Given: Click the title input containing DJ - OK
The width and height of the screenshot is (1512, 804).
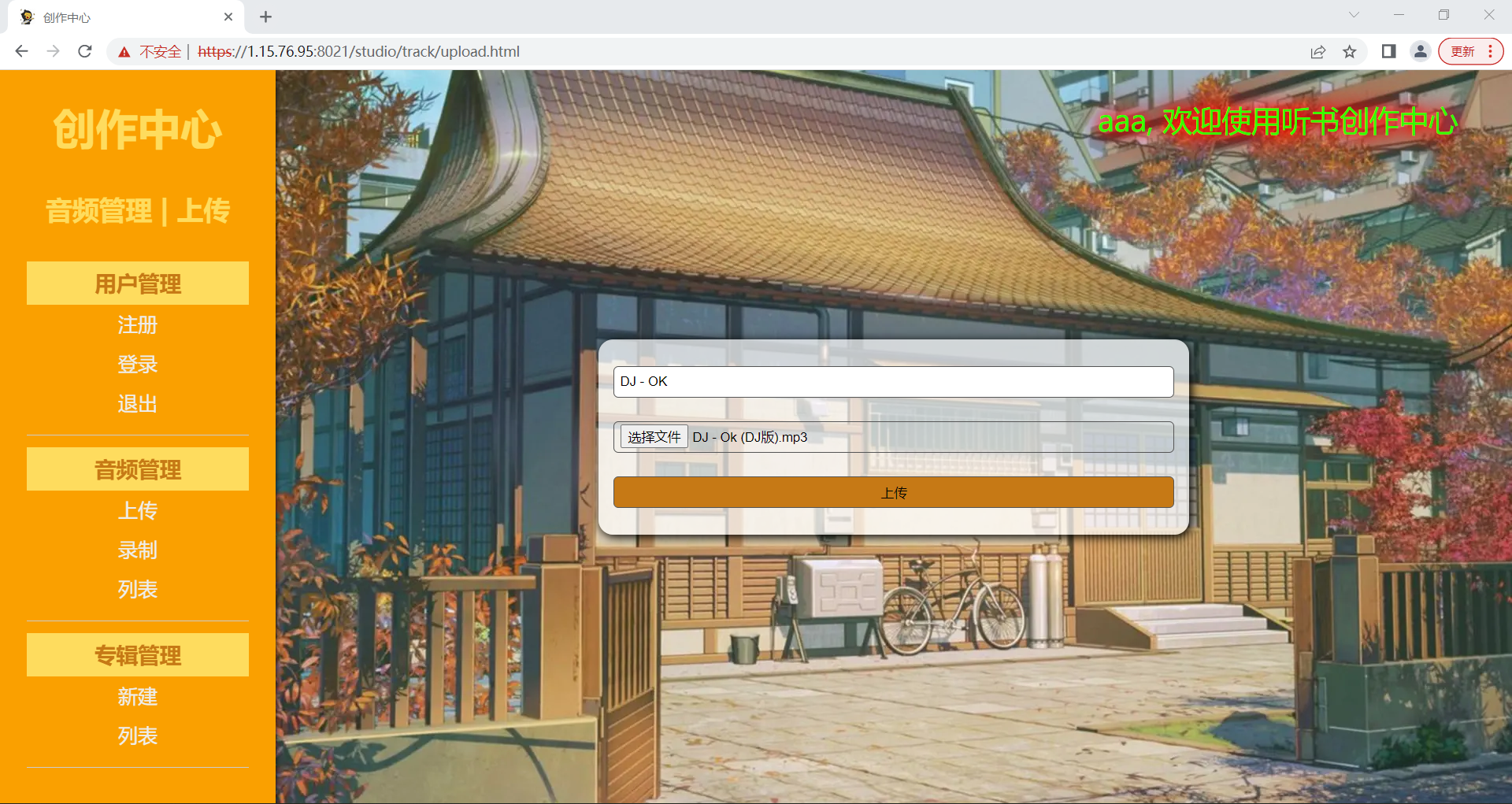Looking at the screenshot, I should [893, 382].
